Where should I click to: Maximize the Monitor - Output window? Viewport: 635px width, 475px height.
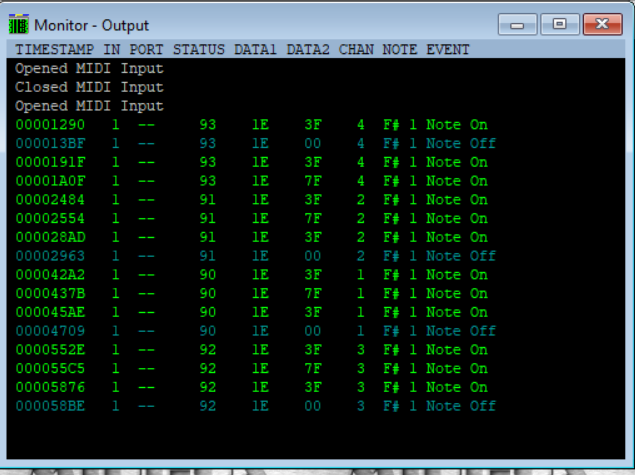click(560, 24)
